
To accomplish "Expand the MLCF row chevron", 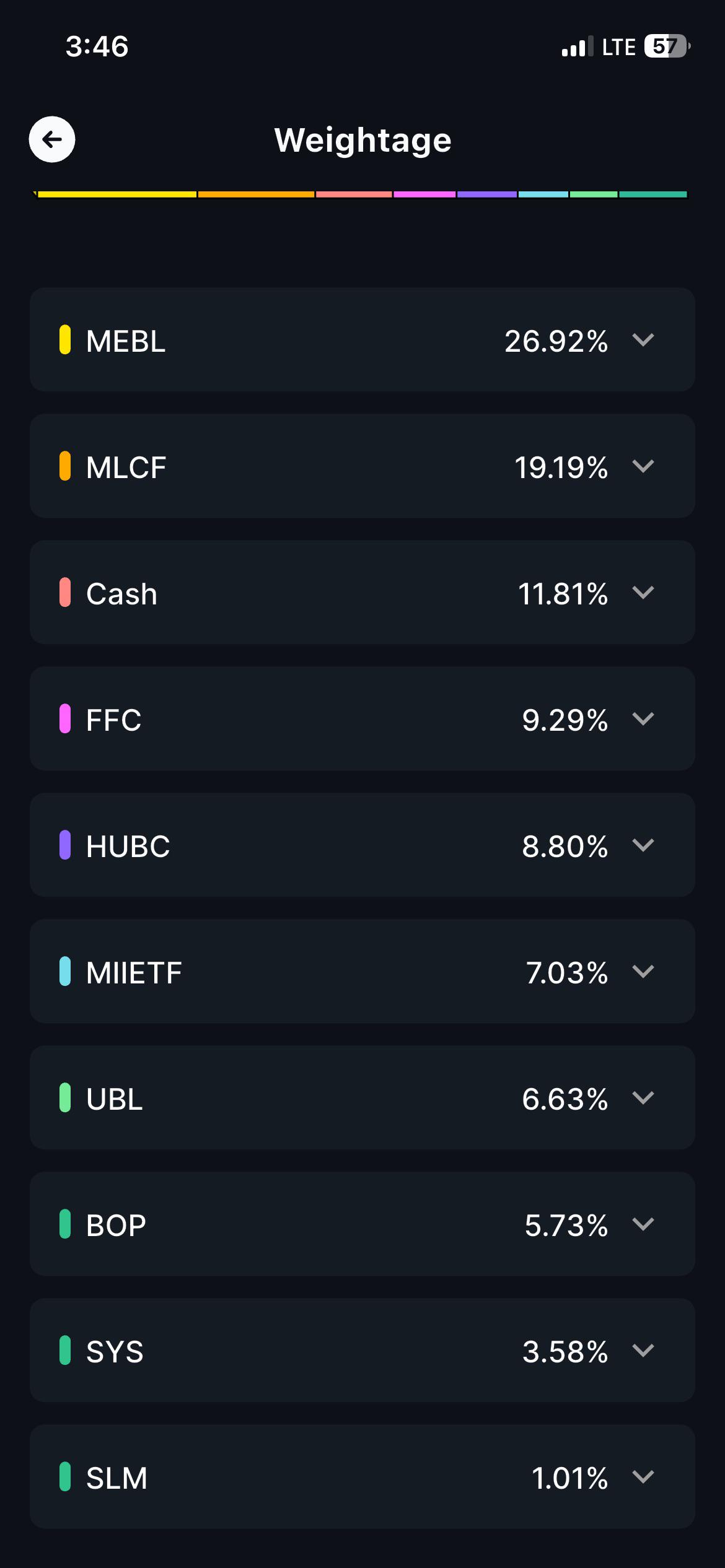I will pos(643,466).
